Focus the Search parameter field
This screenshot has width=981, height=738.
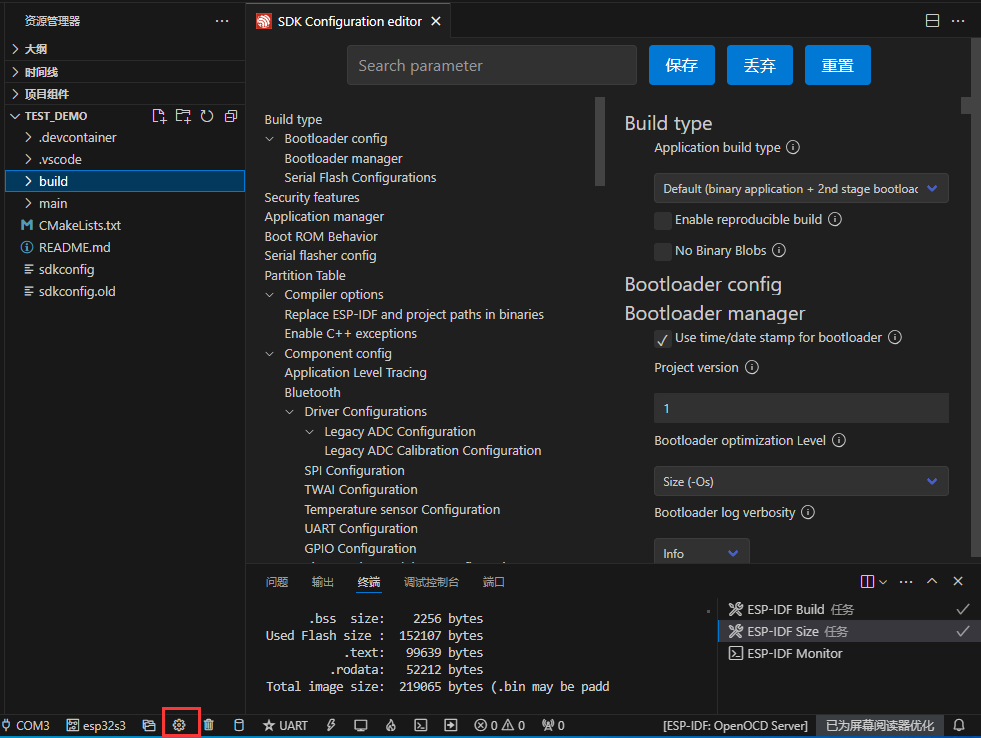(492, 65)
